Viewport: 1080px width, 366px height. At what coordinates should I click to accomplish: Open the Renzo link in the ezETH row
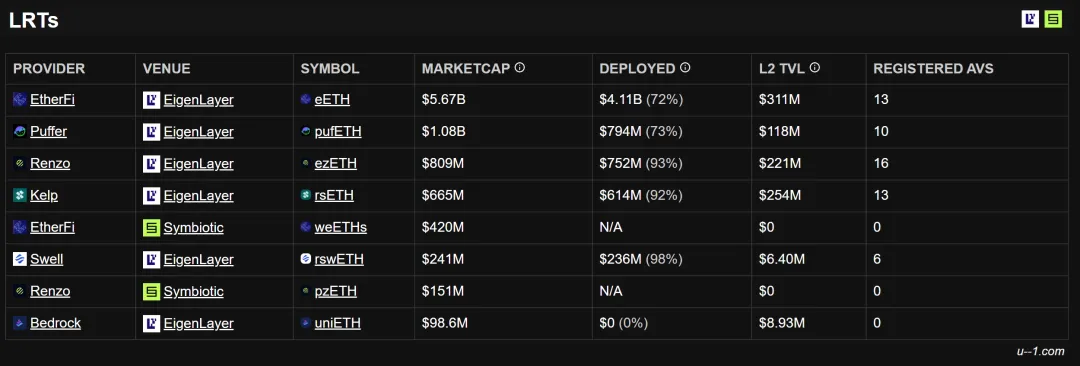(x=50, y=163)
